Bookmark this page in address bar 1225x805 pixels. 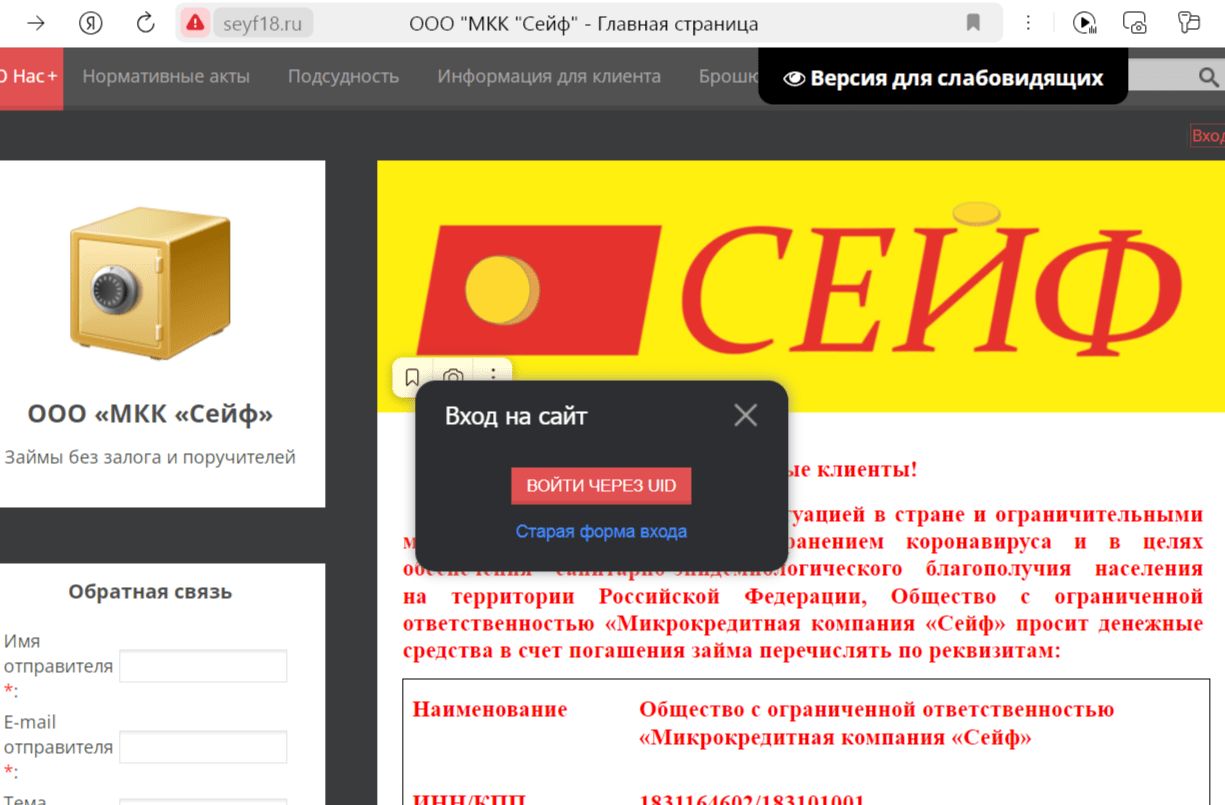(973, 23)
